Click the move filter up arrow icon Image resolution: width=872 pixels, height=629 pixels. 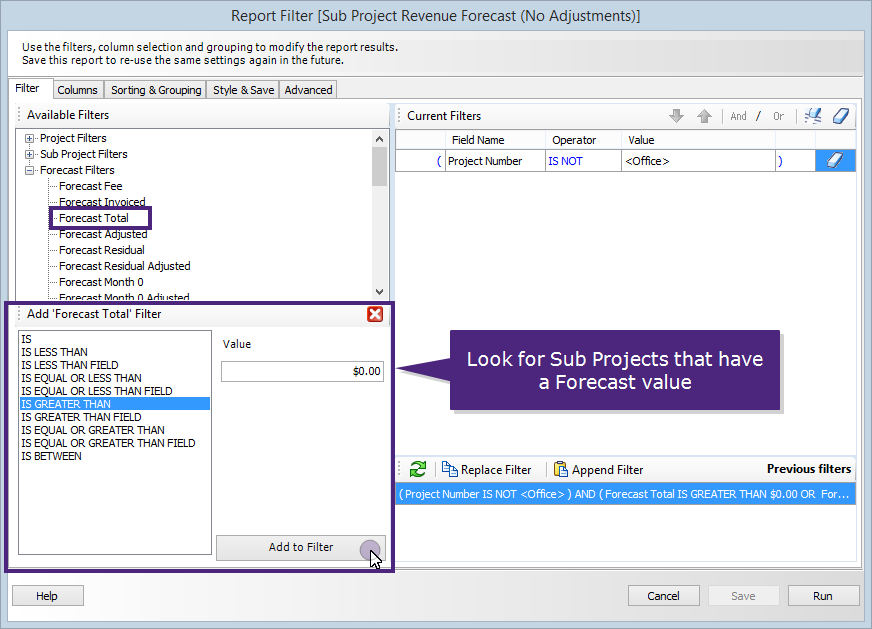tap(704, 116)
